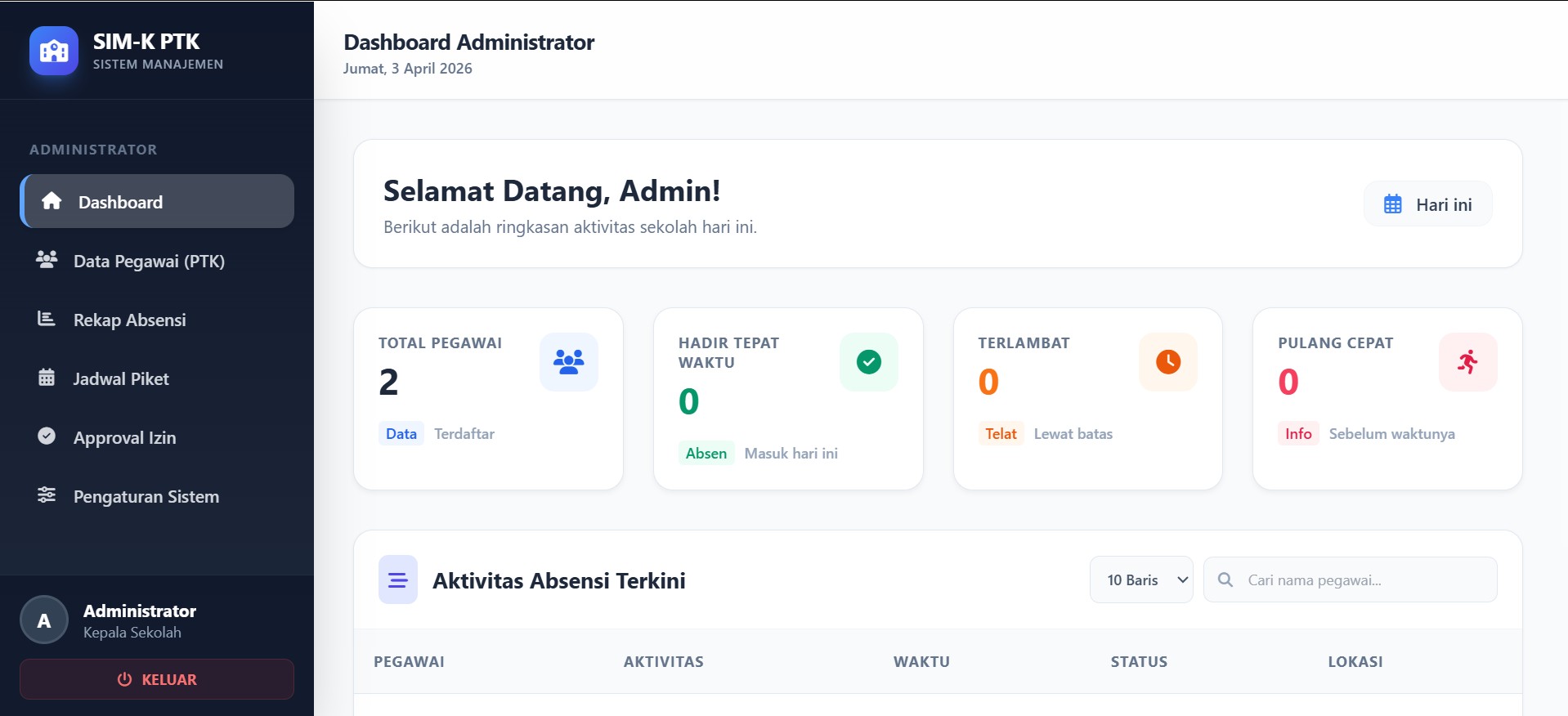The image size is (1568, 716).
Task: Open Pengaturan Sistem settings menu
Action: (x=146, y=497)
